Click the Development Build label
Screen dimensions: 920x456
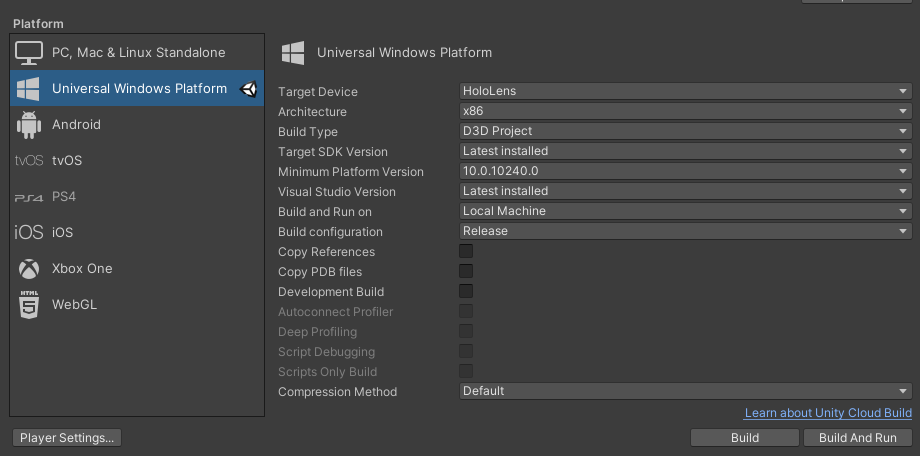(331, 292)
